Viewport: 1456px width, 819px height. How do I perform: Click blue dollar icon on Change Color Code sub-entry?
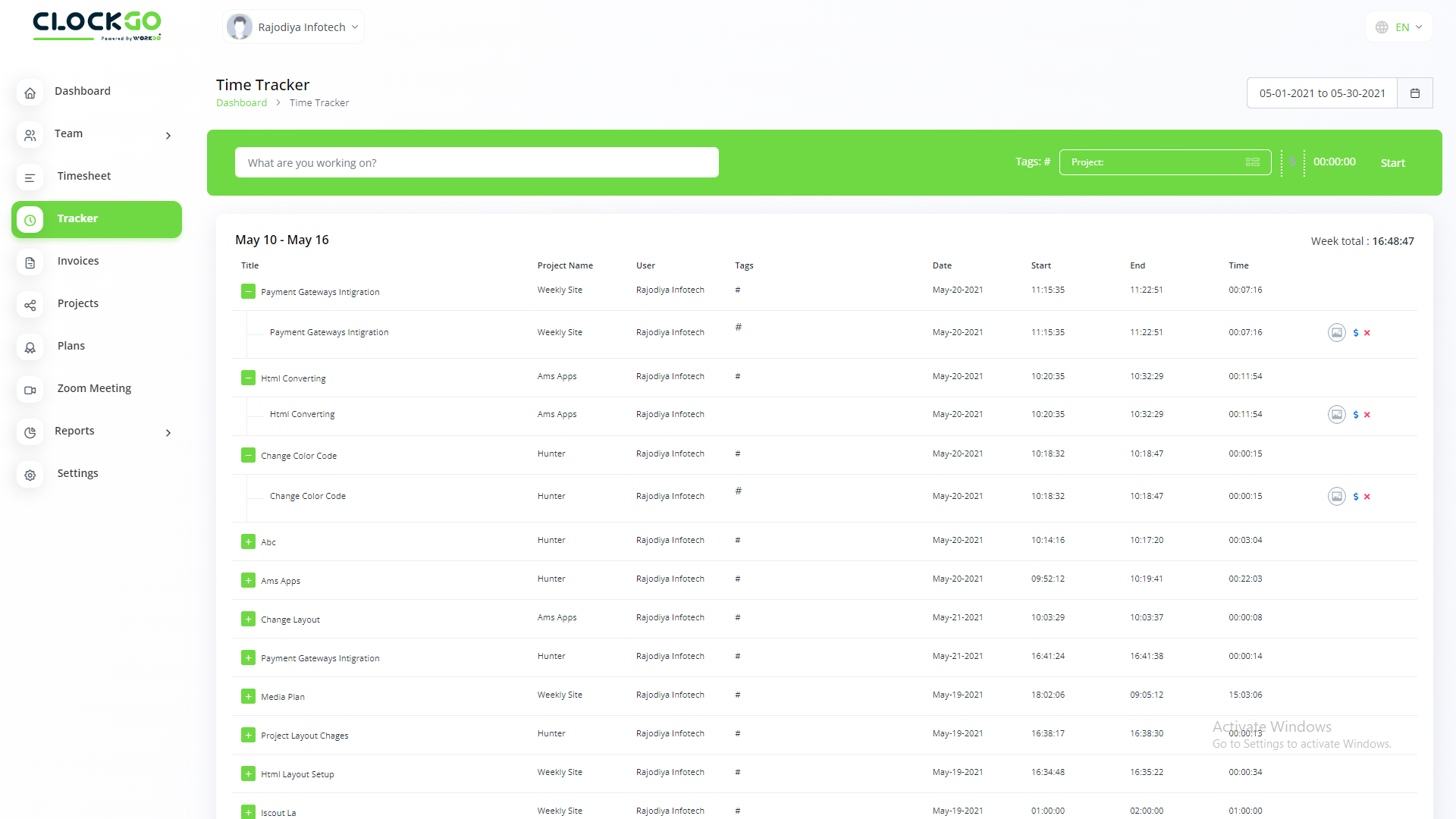coord(1356,497)
